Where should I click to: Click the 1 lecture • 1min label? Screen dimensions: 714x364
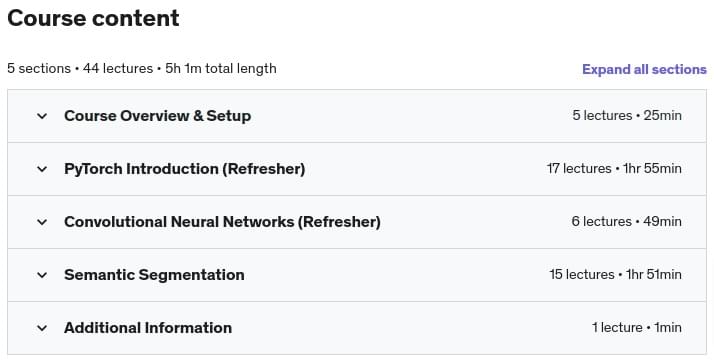637,327
